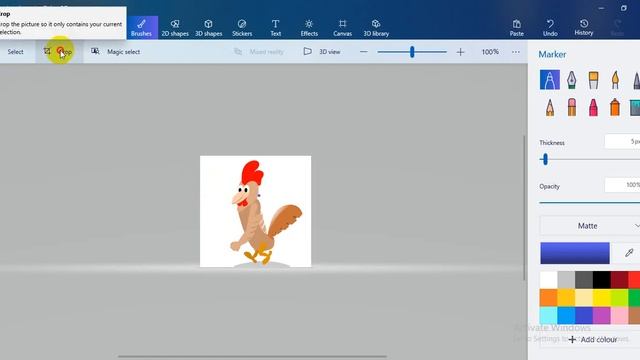640x360 pixels.
Task: Click the vertical canvas scrollbar
Action: click(524, 208)
